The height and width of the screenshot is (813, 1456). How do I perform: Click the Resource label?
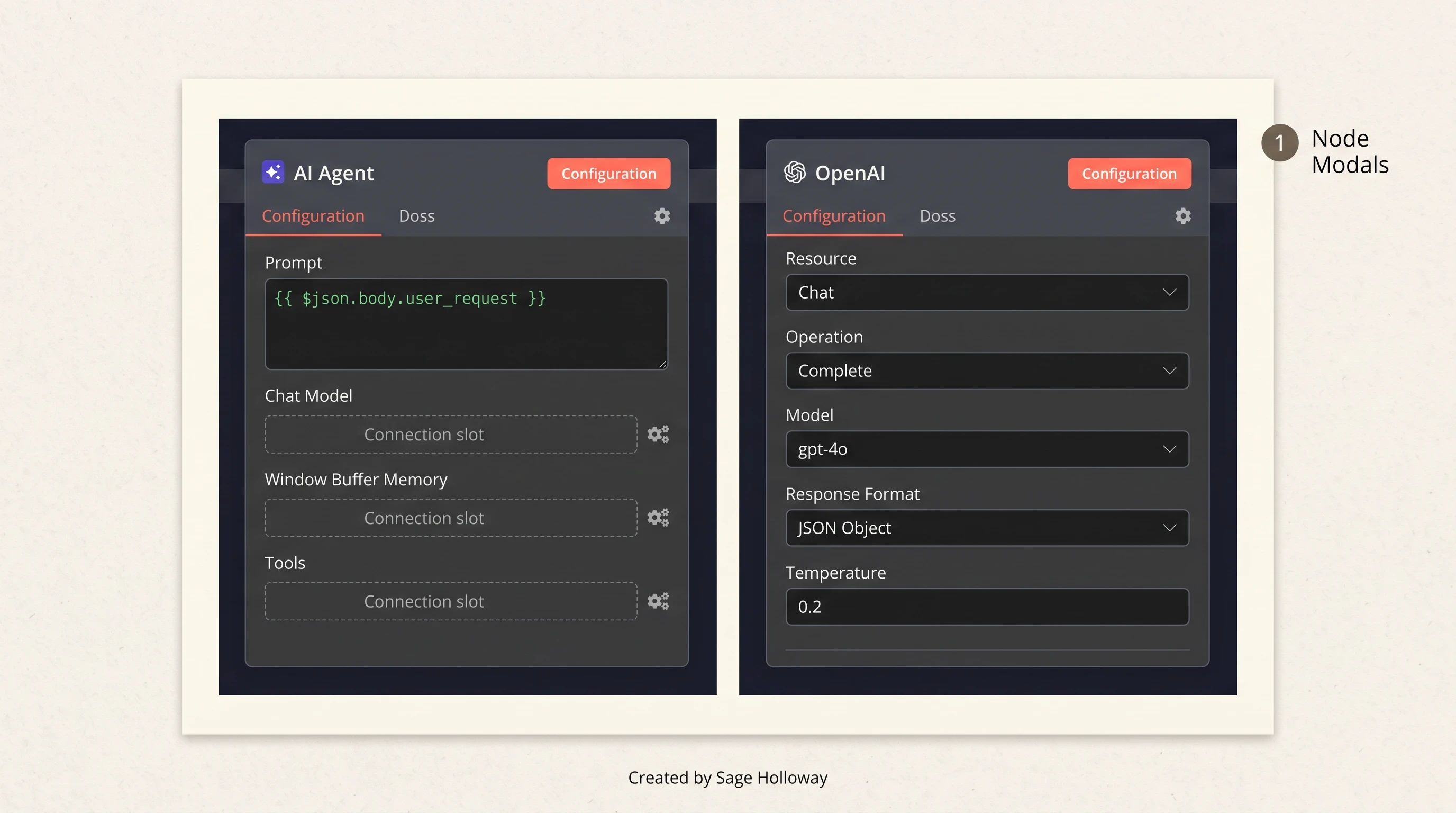821,258
